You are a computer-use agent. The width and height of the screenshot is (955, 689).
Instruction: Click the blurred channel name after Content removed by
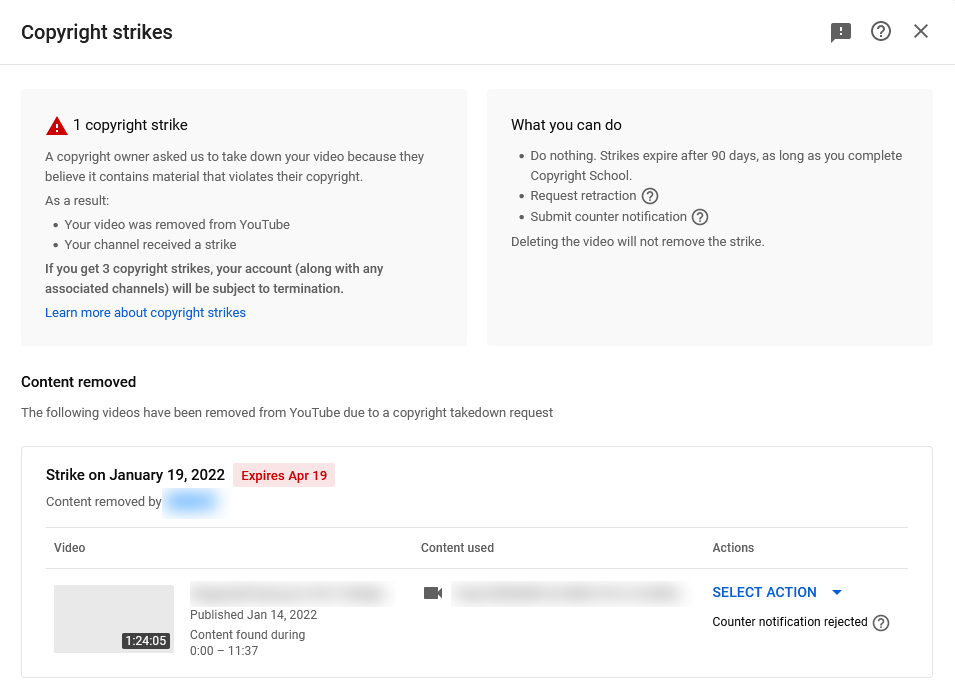click(191, 502)
